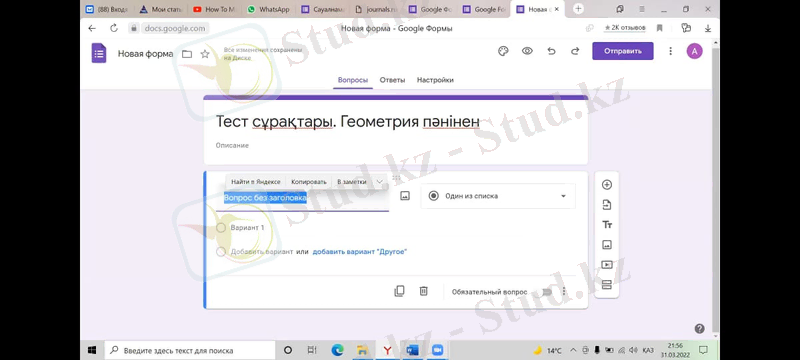
Task: Add an image from the side toolbar
Action: (607, 245)
